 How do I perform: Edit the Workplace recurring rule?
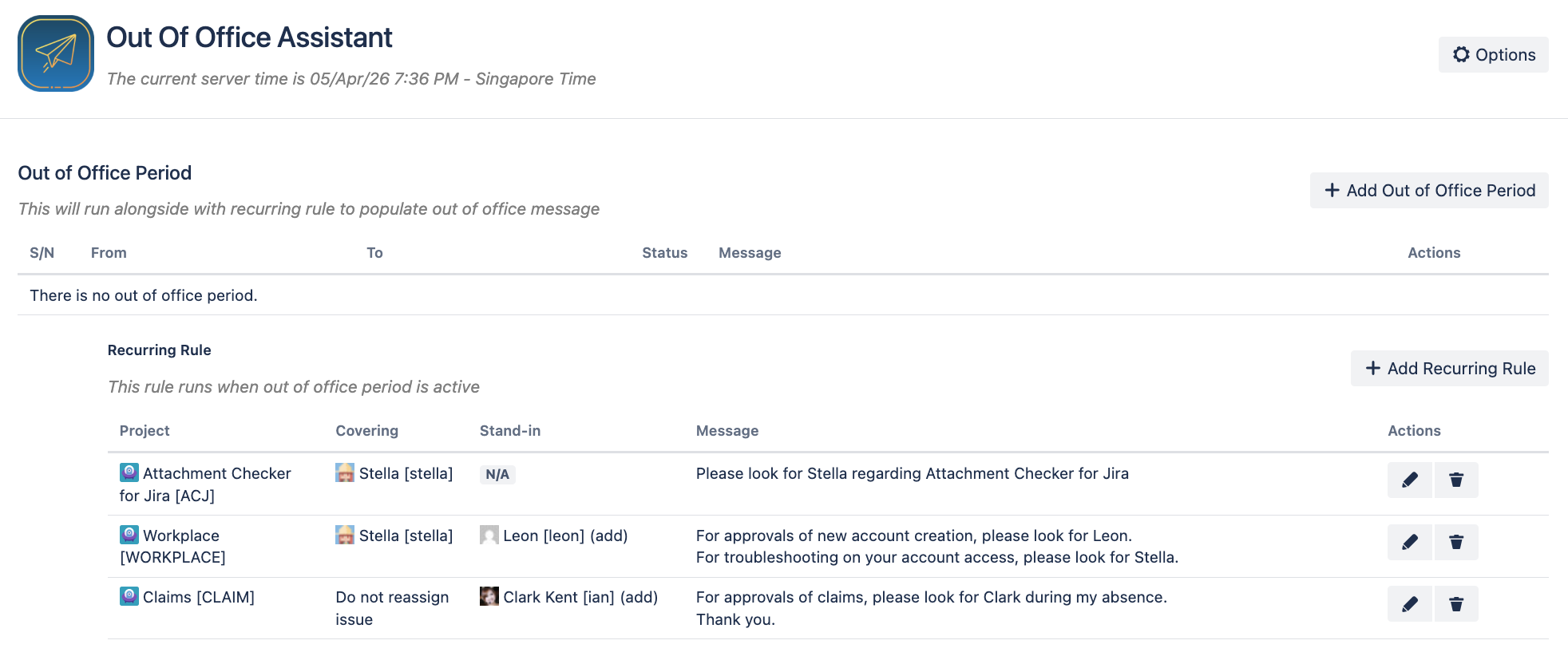pos(1410,543)
